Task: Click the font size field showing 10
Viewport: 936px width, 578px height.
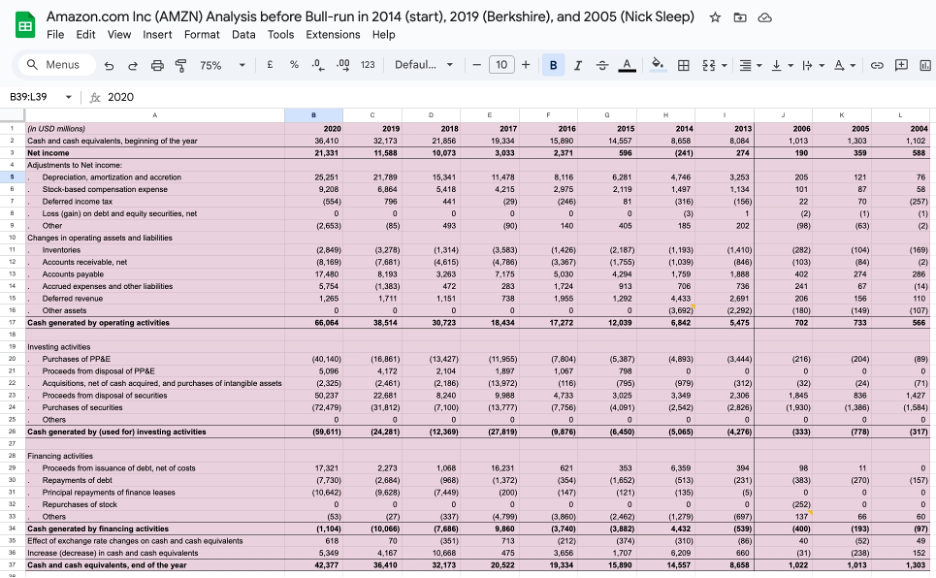Action: tap(501, 64)
